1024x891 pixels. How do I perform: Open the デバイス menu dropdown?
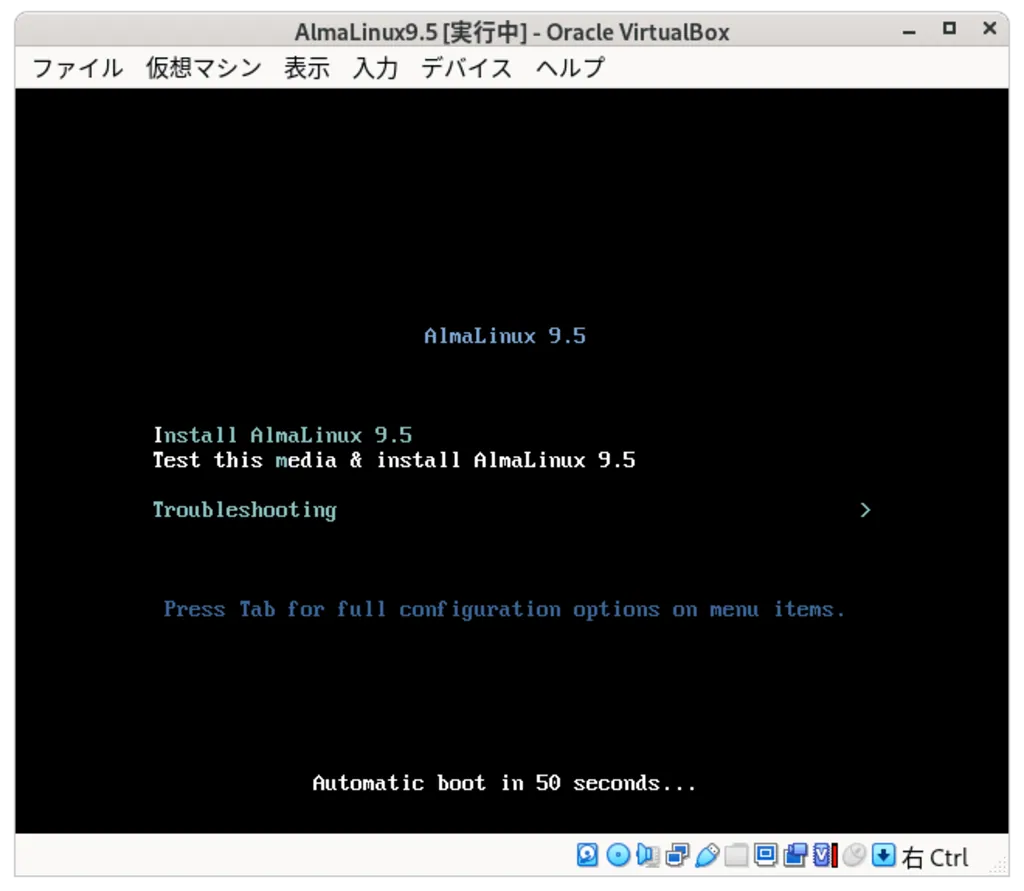[x=466, y=68]
